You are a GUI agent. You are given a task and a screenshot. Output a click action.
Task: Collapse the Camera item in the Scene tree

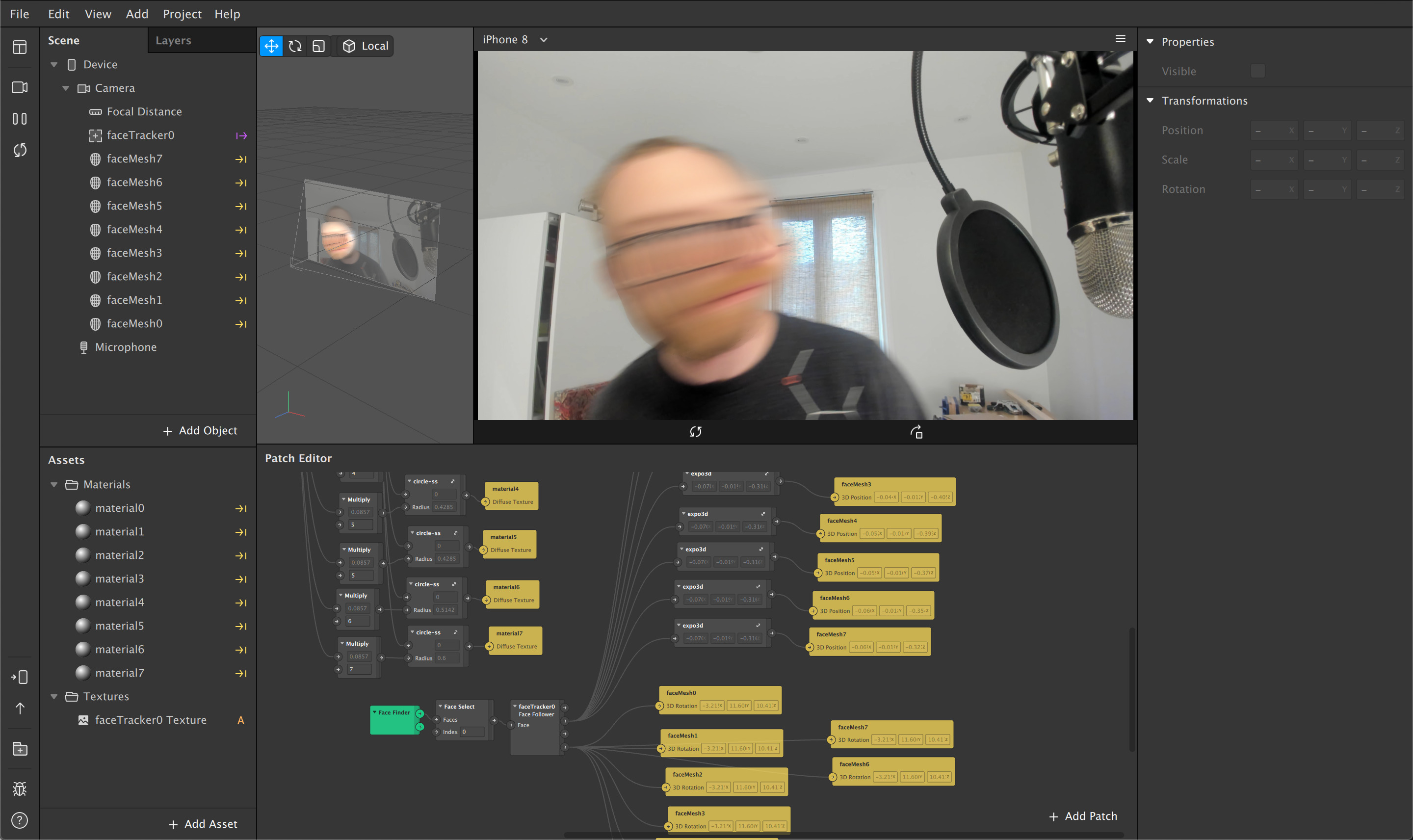point(65,88)
